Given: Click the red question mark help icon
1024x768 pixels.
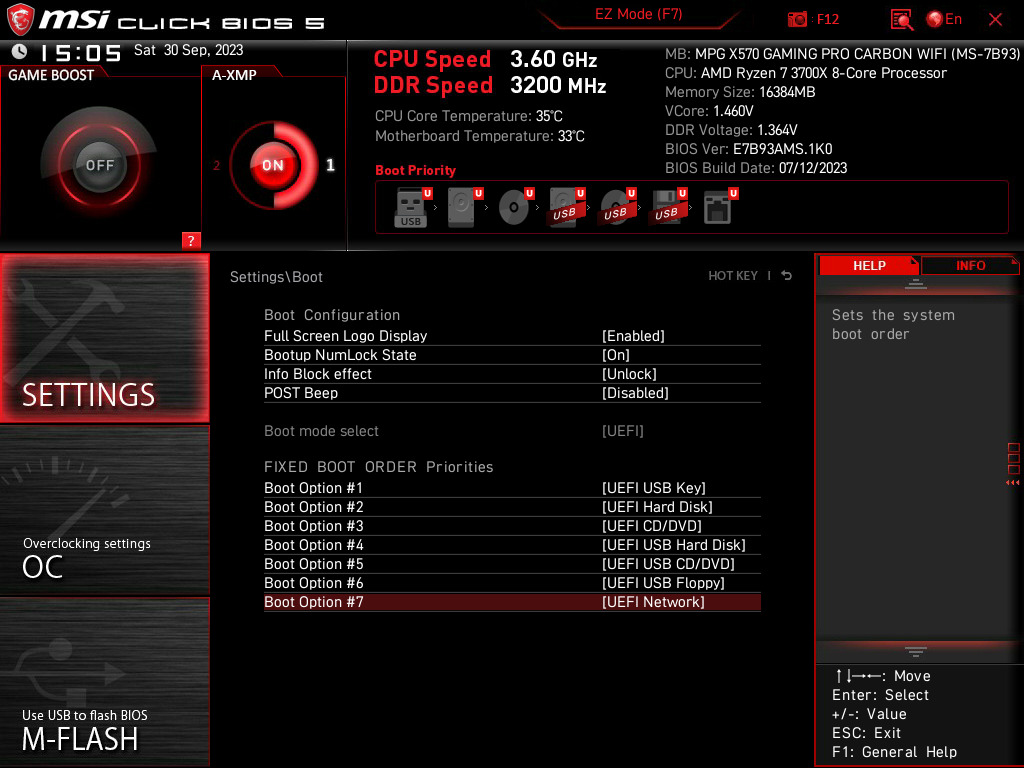Looking at the screenshot, I should (x=191, y=240).
